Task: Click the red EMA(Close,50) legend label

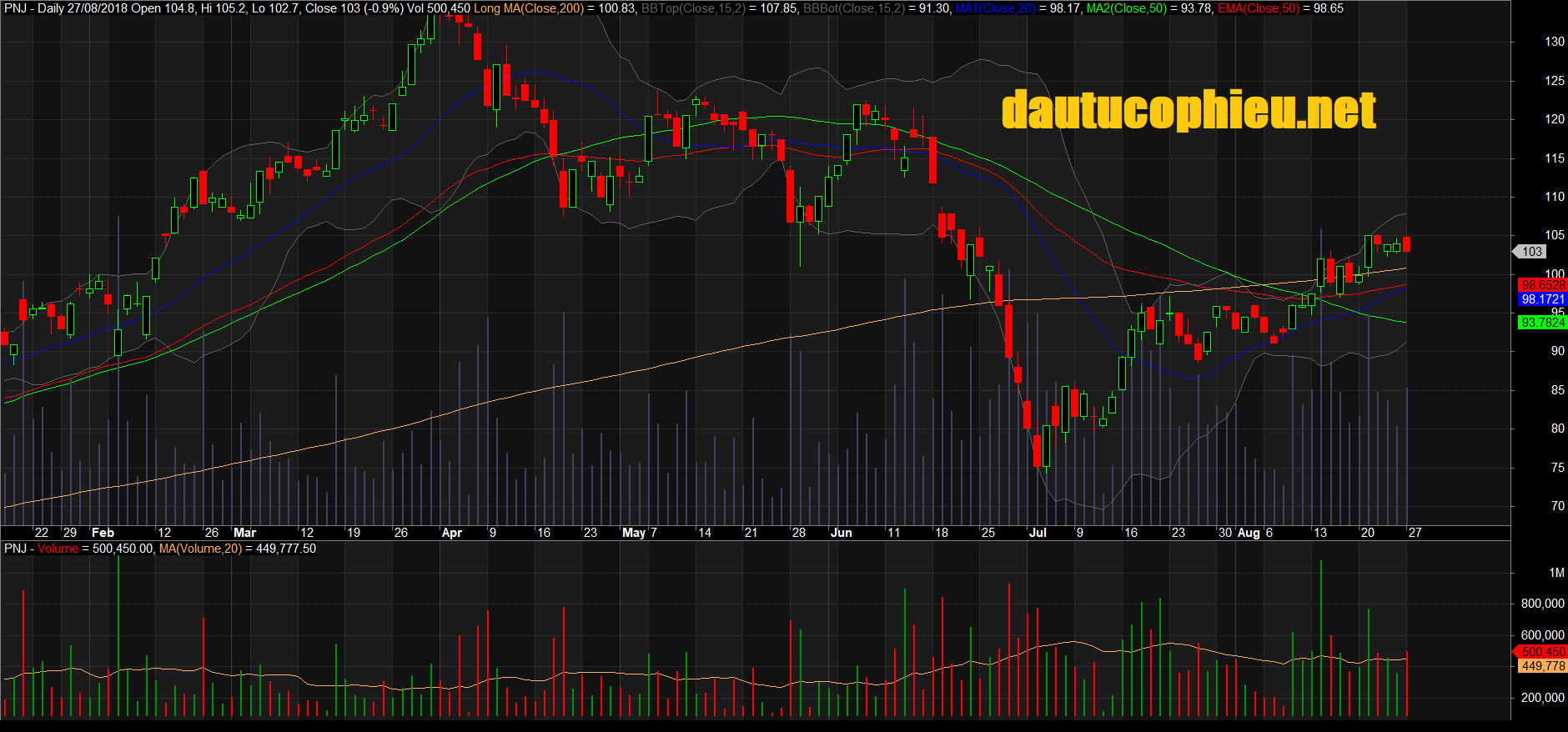Action: 1259,8
